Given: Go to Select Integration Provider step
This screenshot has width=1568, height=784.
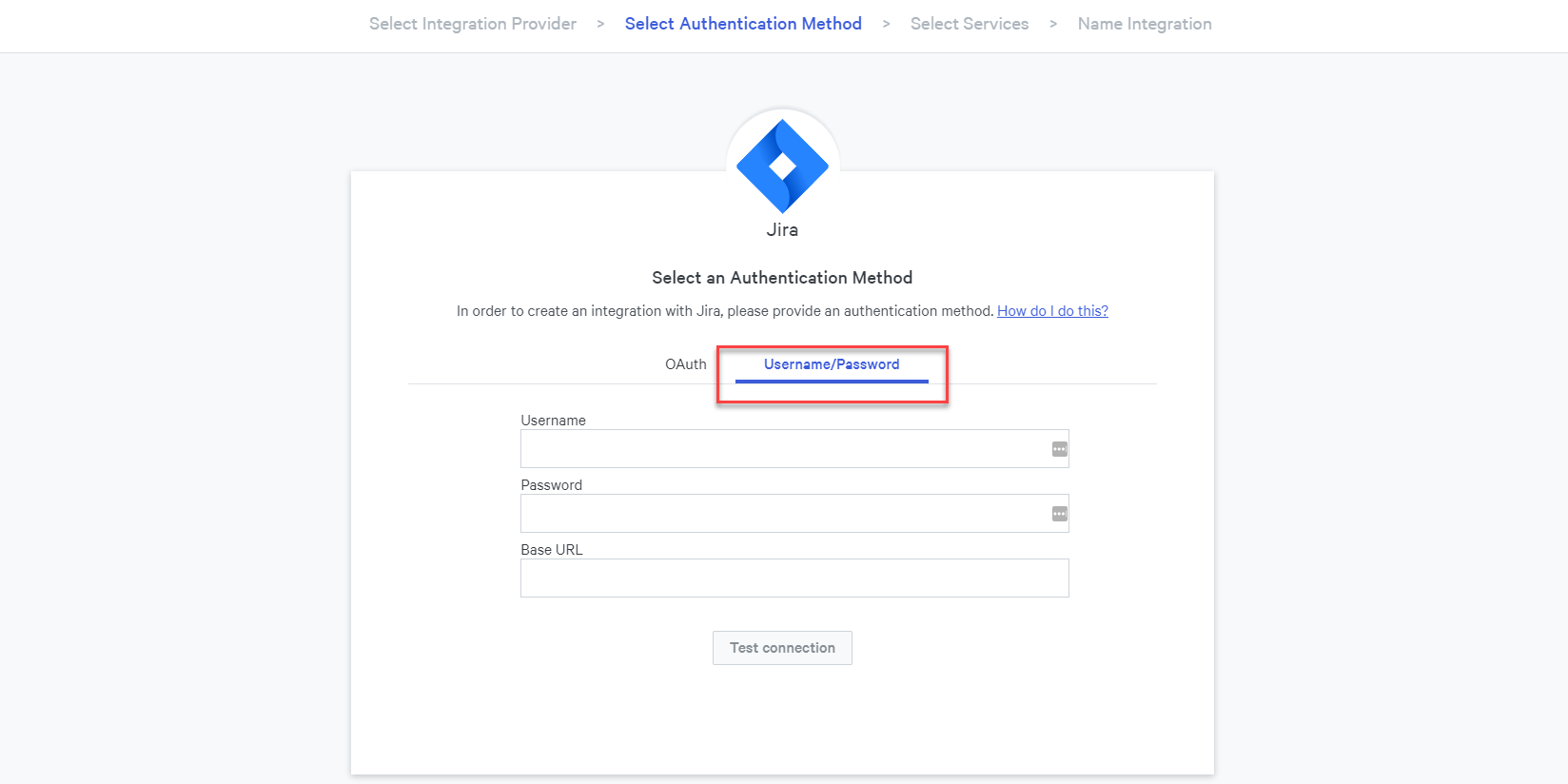Looking at the screenshot, I should tap(473, 24).
